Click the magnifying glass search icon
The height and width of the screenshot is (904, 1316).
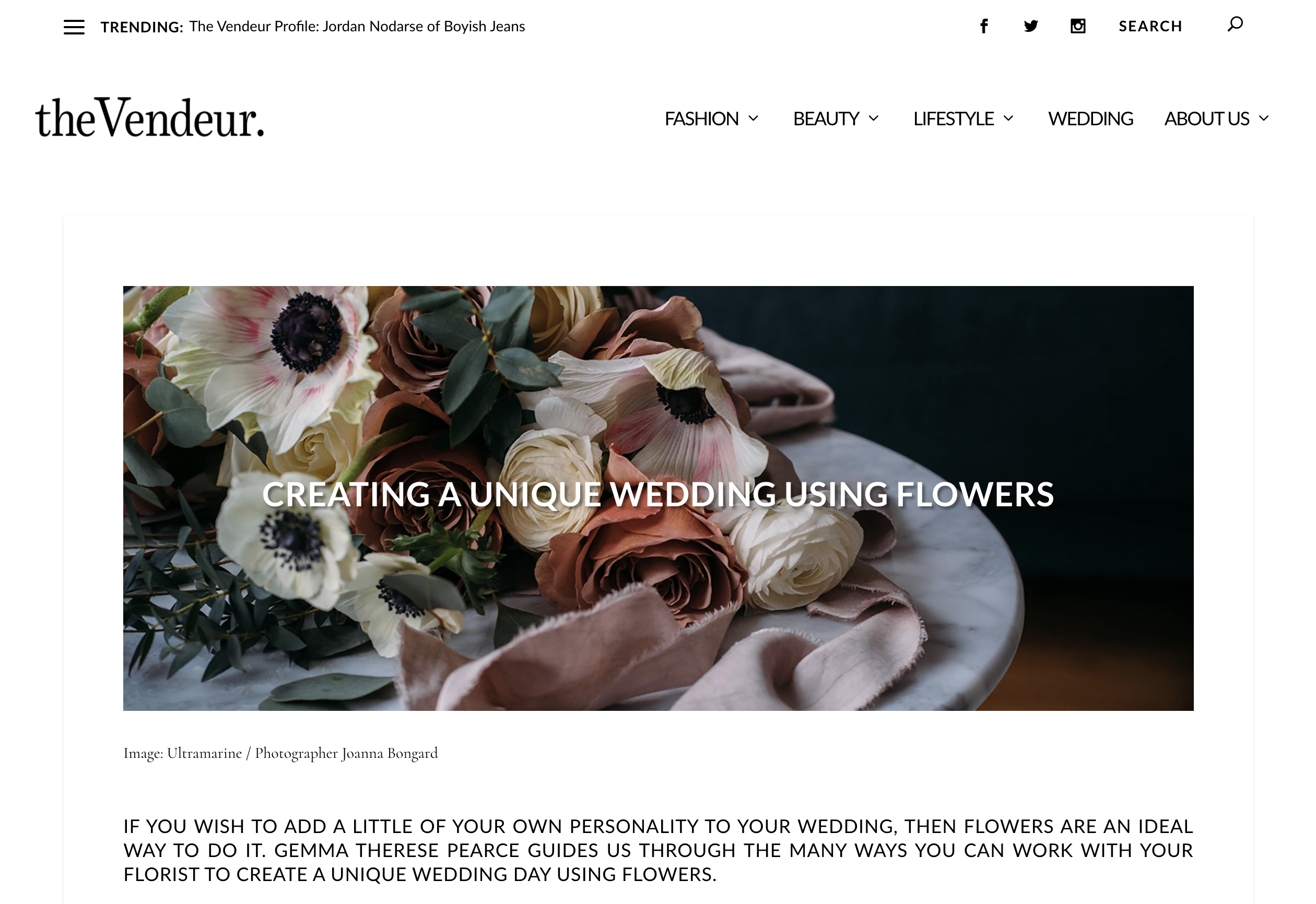click(1235, 25)
